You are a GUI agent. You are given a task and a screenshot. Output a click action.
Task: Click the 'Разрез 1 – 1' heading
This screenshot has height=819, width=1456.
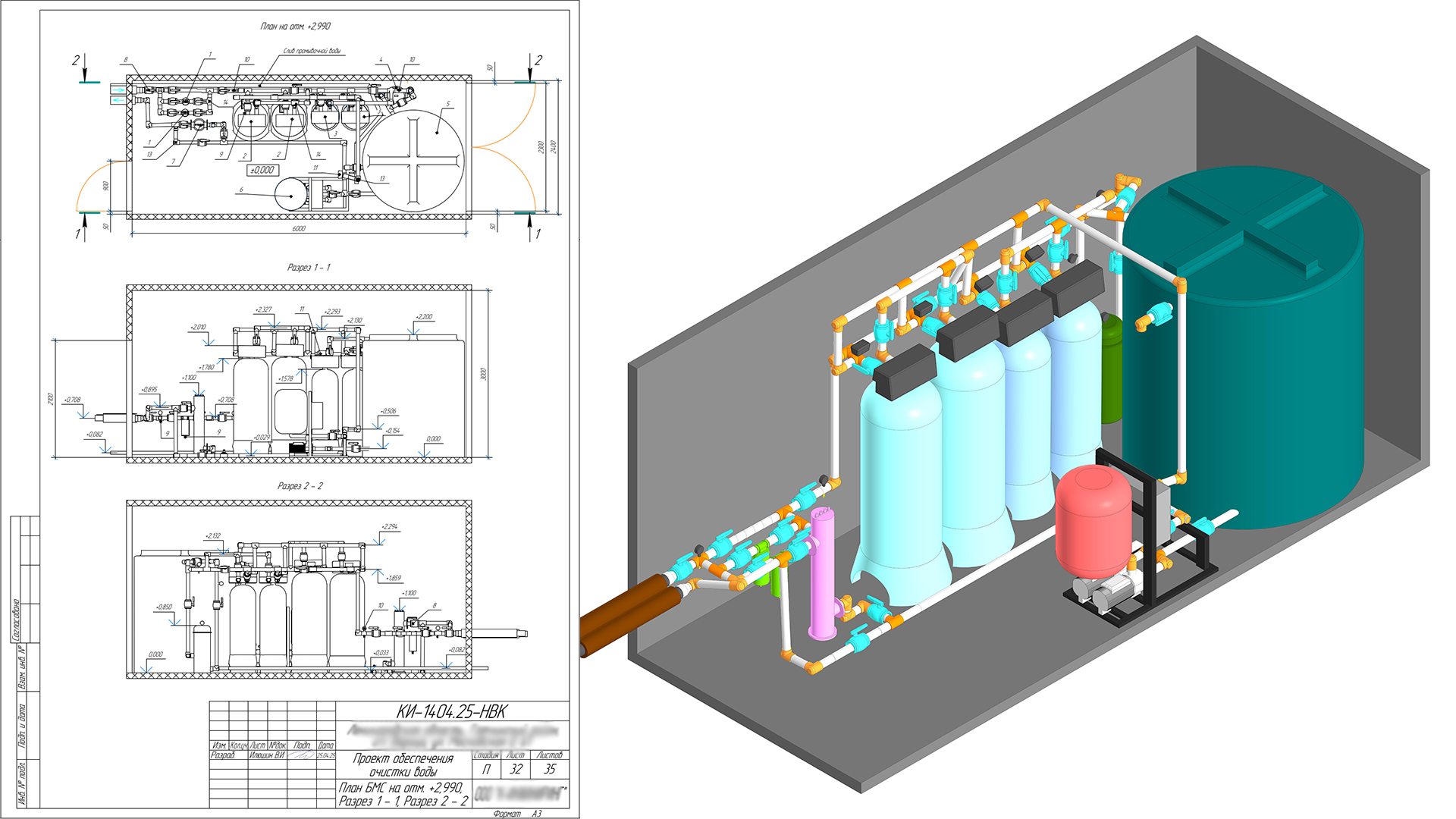(309, 268)
